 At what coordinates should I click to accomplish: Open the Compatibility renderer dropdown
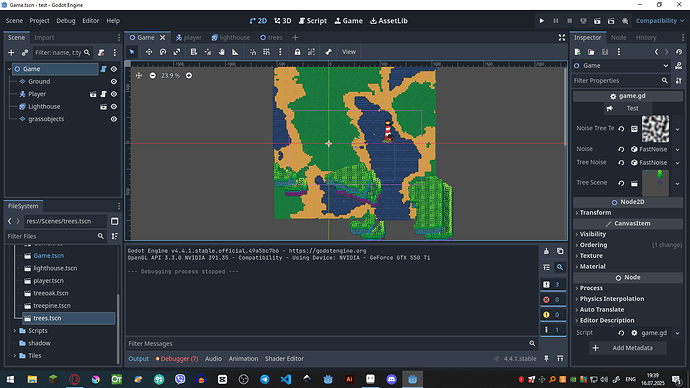click(660, 21)
